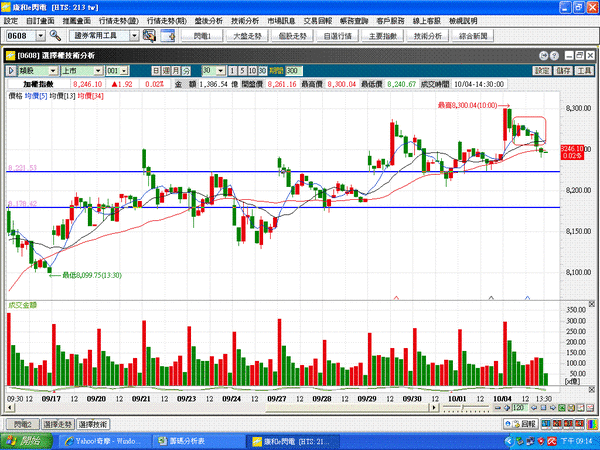Click the zoom slider thumb under the chart

click(x=463, y=408)
